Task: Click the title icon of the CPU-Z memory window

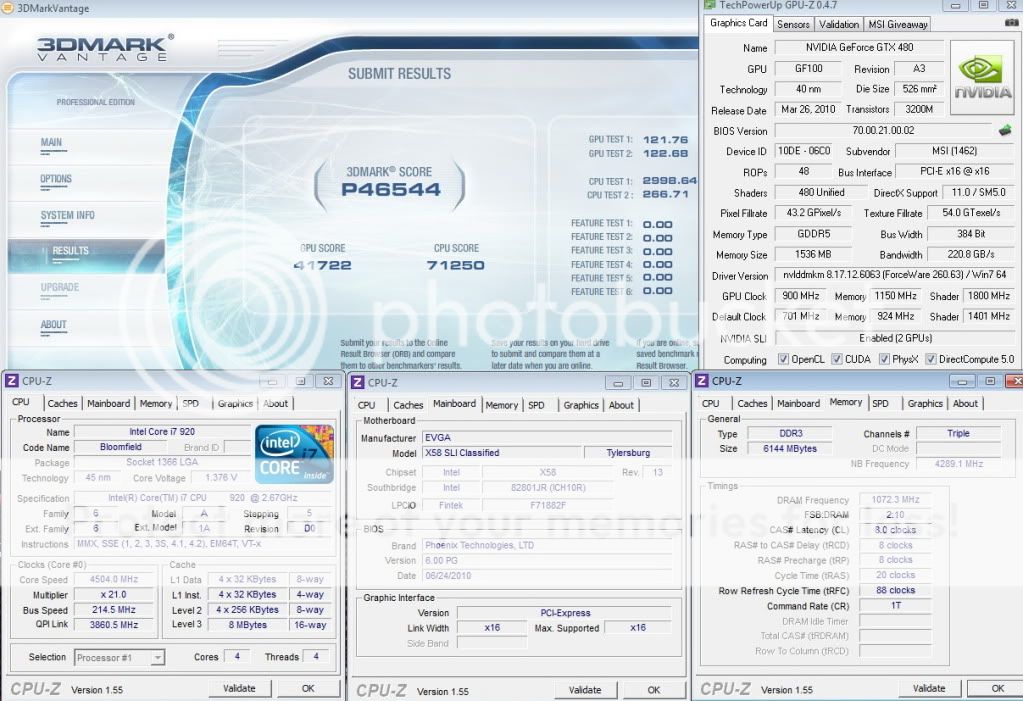Action: click(702, 381)
